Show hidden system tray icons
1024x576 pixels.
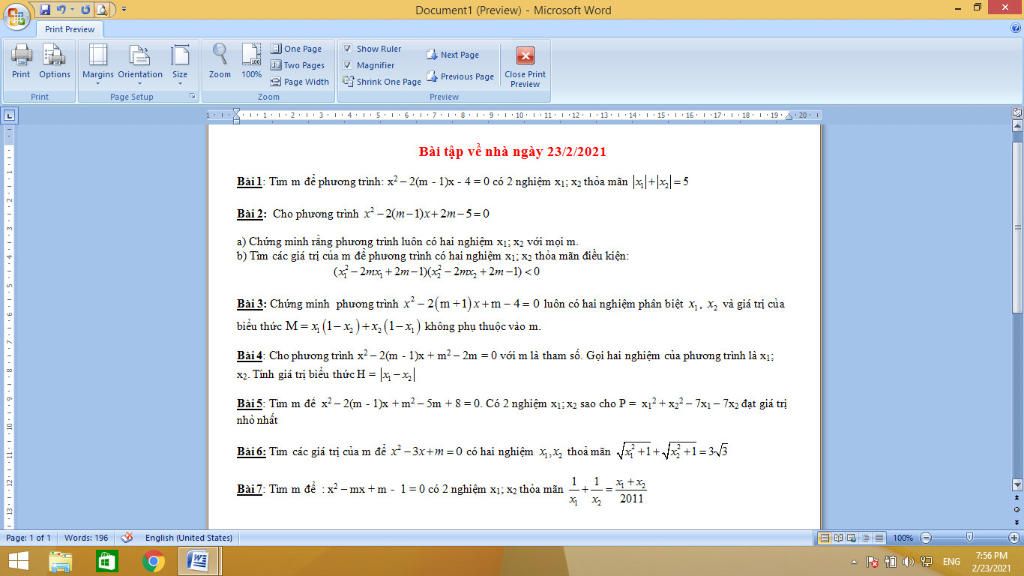pos(854,562)
